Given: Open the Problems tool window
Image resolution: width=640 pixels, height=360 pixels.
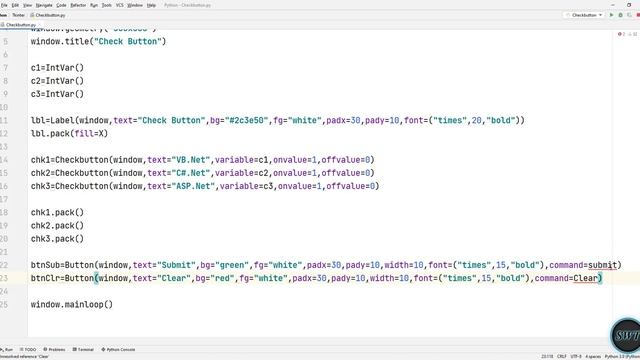Looking at the screenshot, I should coord(54,350).
